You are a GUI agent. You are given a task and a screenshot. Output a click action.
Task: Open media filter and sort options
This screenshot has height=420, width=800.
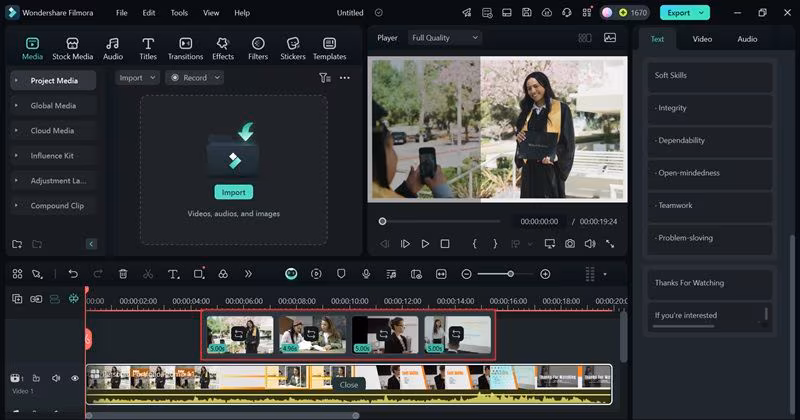click(324, 78)
